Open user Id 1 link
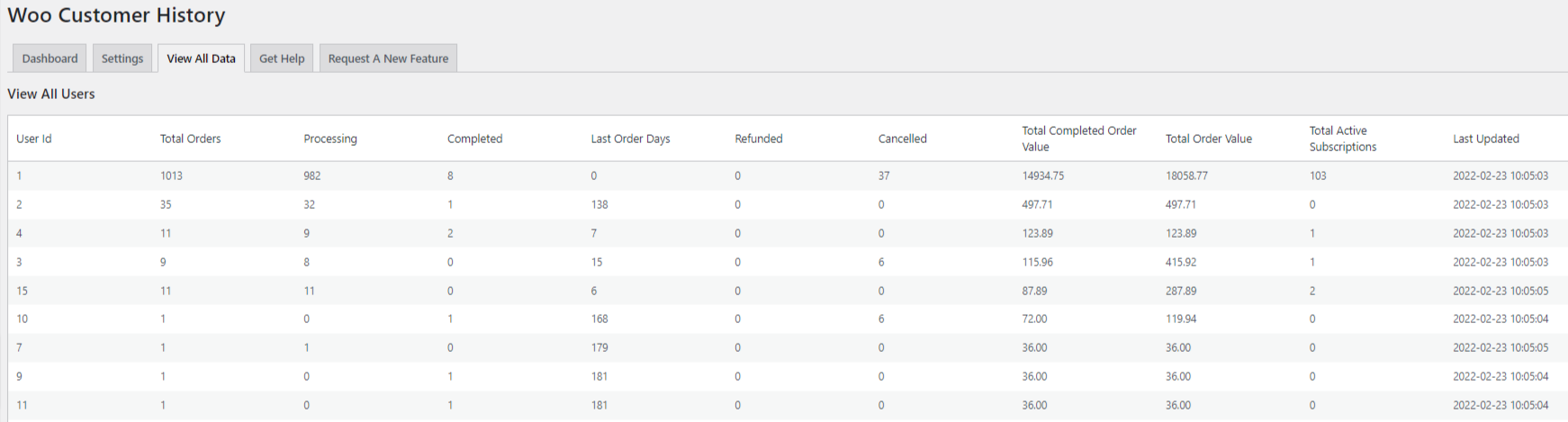This screenshot has height=422, width=1568. (x=19, y=175)
